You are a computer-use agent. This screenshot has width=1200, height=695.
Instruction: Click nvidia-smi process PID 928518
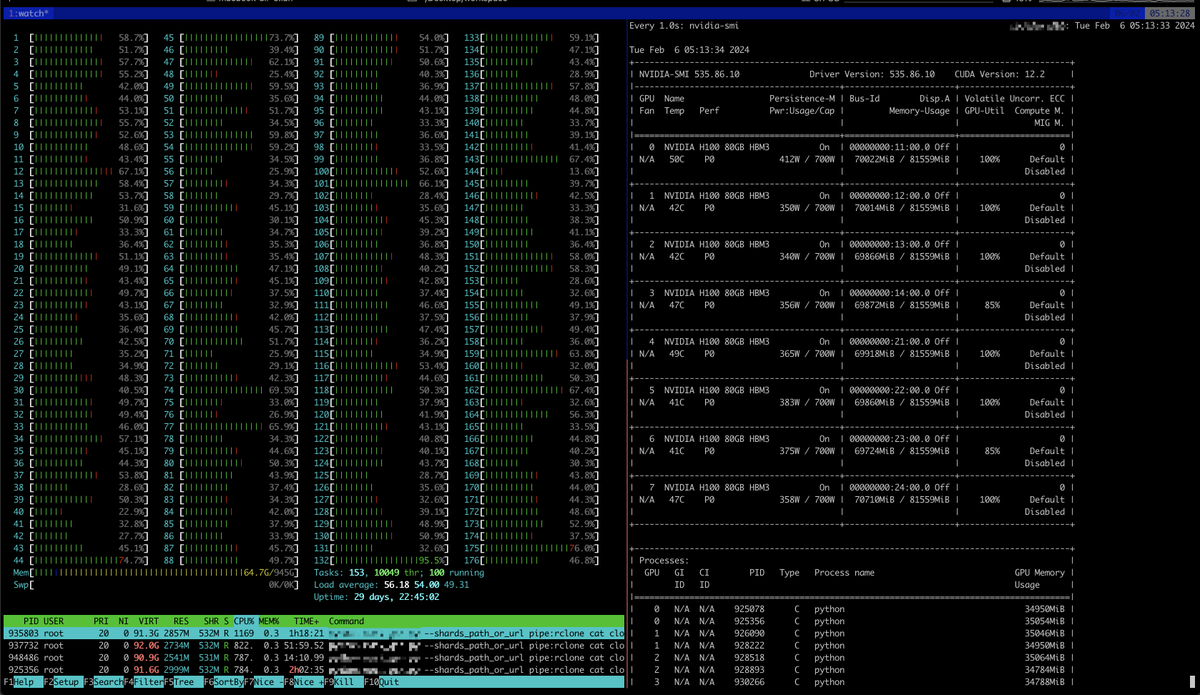(748, 657)
